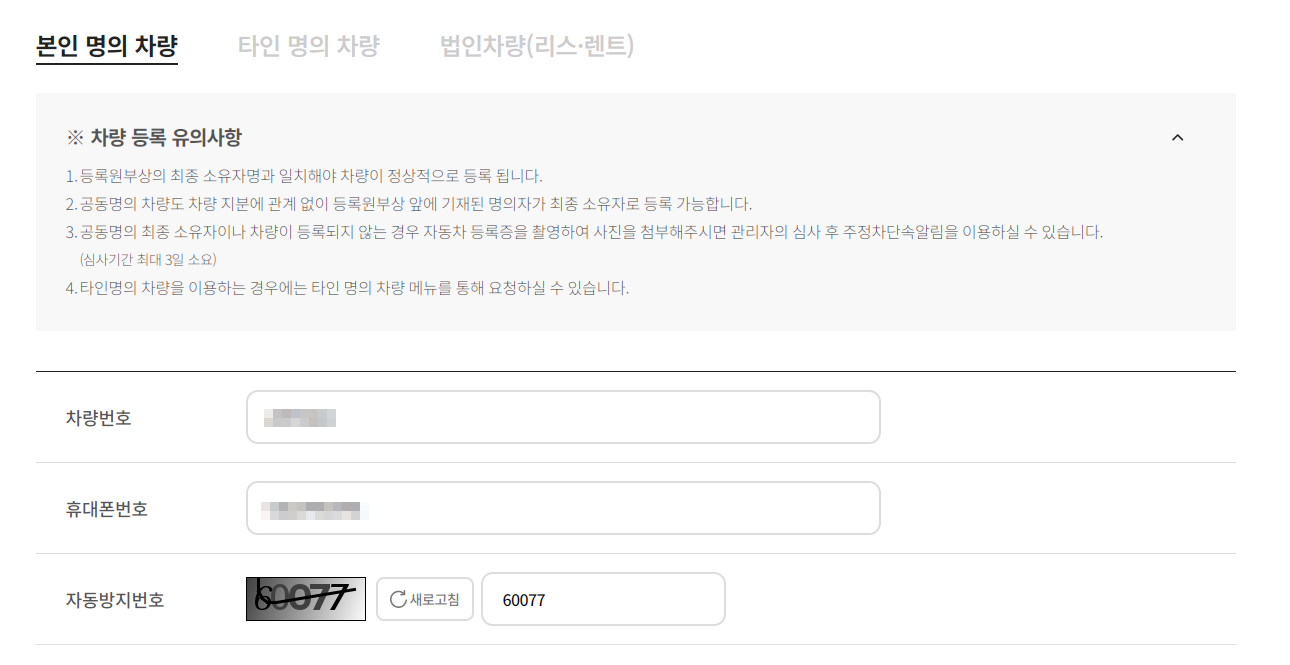
Task: Click the distorted 60077 security image
Action: point(305,599)
